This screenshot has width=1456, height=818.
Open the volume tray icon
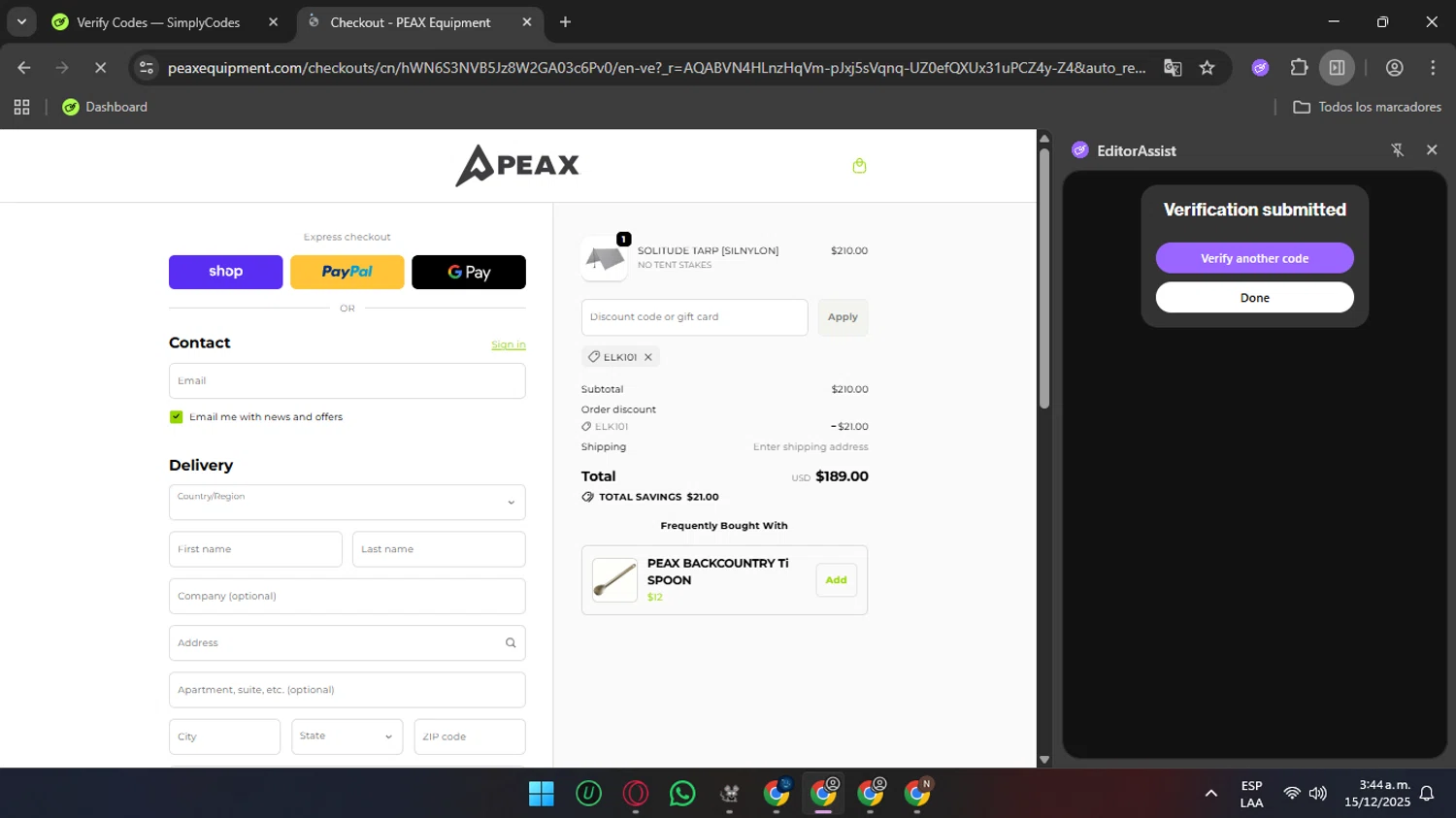(x=1317, y=794)
